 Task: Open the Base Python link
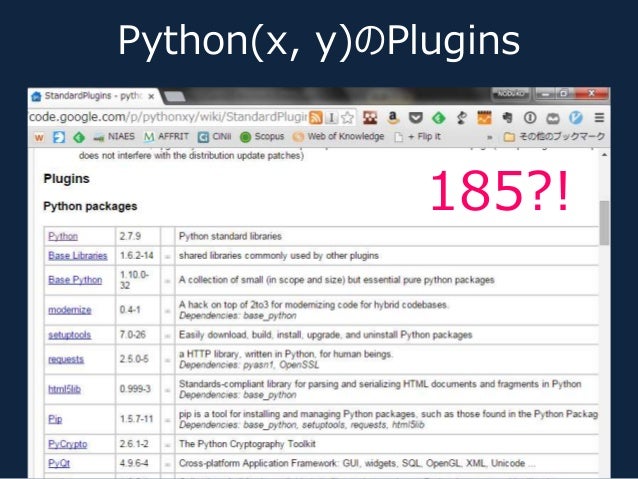(x=75, y=280)
